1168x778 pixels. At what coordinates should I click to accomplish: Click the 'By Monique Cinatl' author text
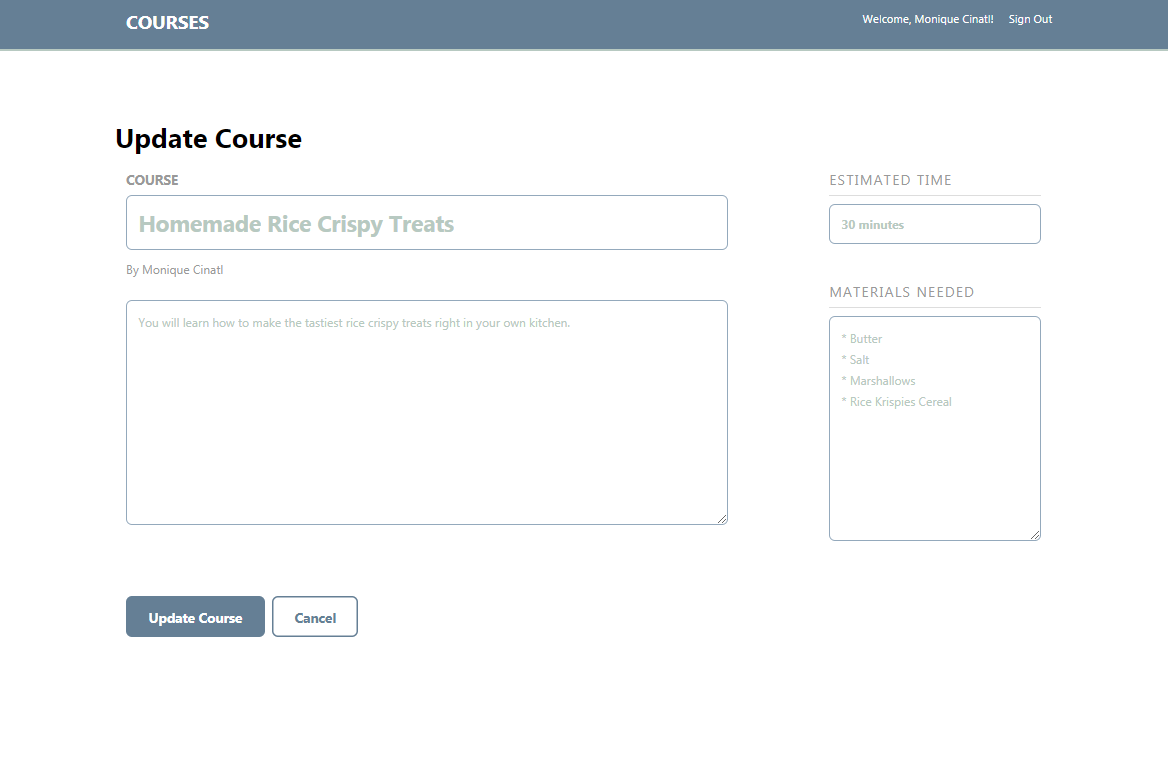coord(174,270)
